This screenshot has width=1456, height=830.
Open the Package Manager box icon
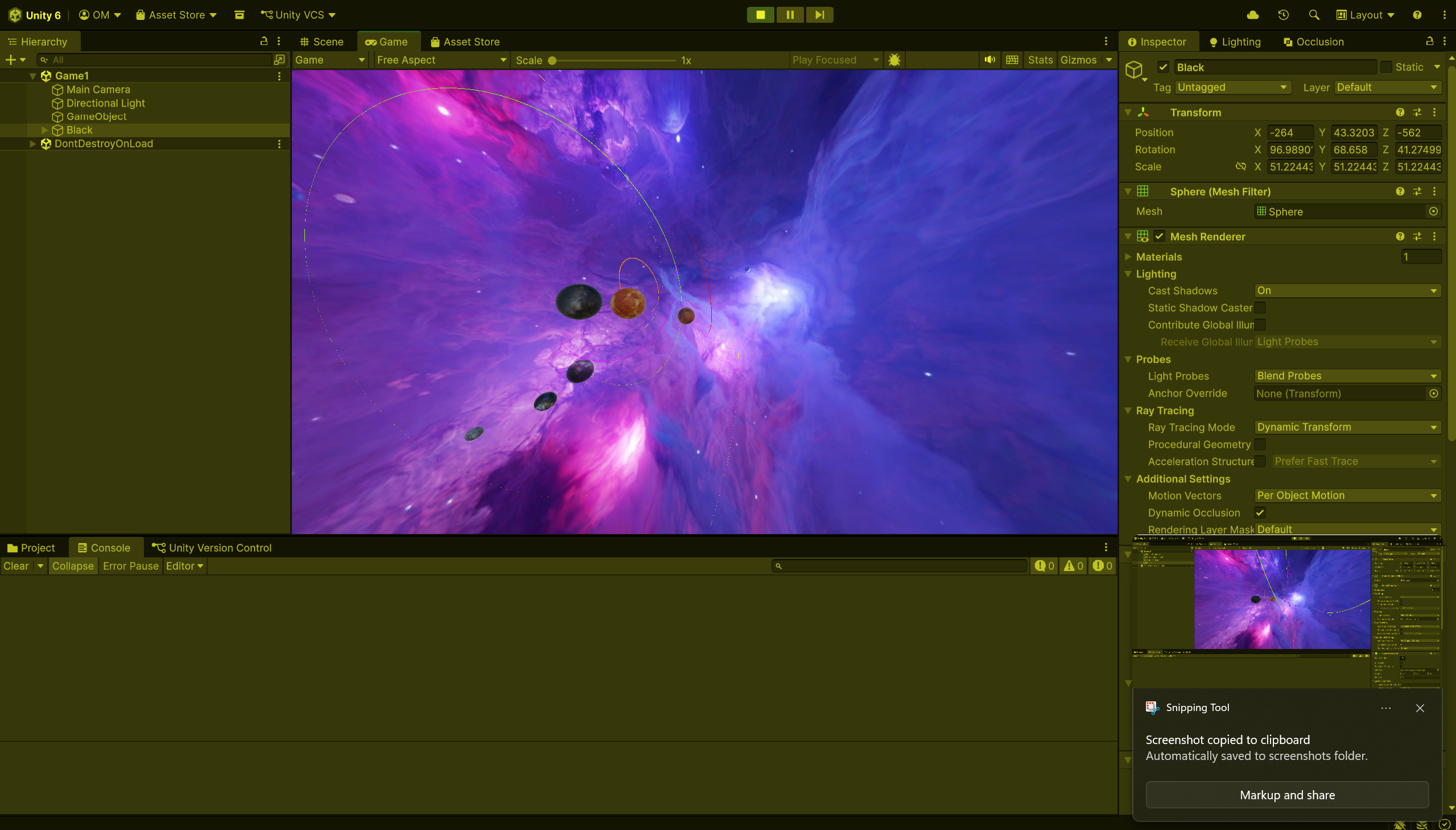pos(239,15)
